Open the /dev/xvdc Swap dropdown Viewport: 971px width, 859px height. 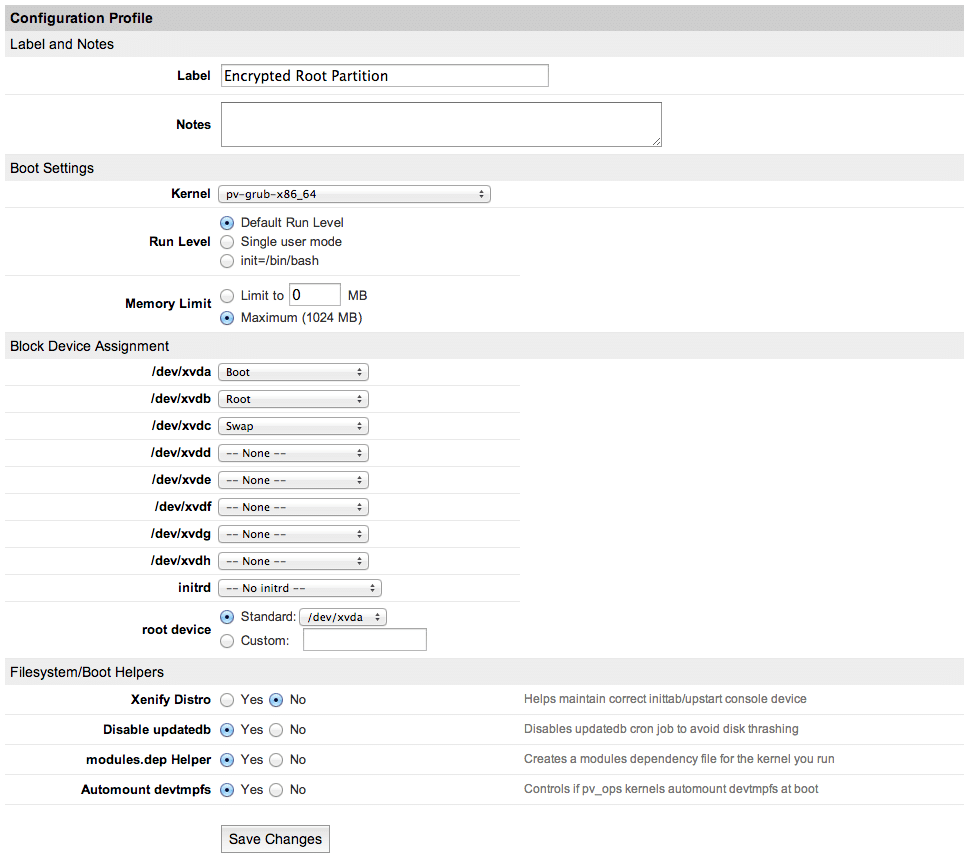pos(293,426)
